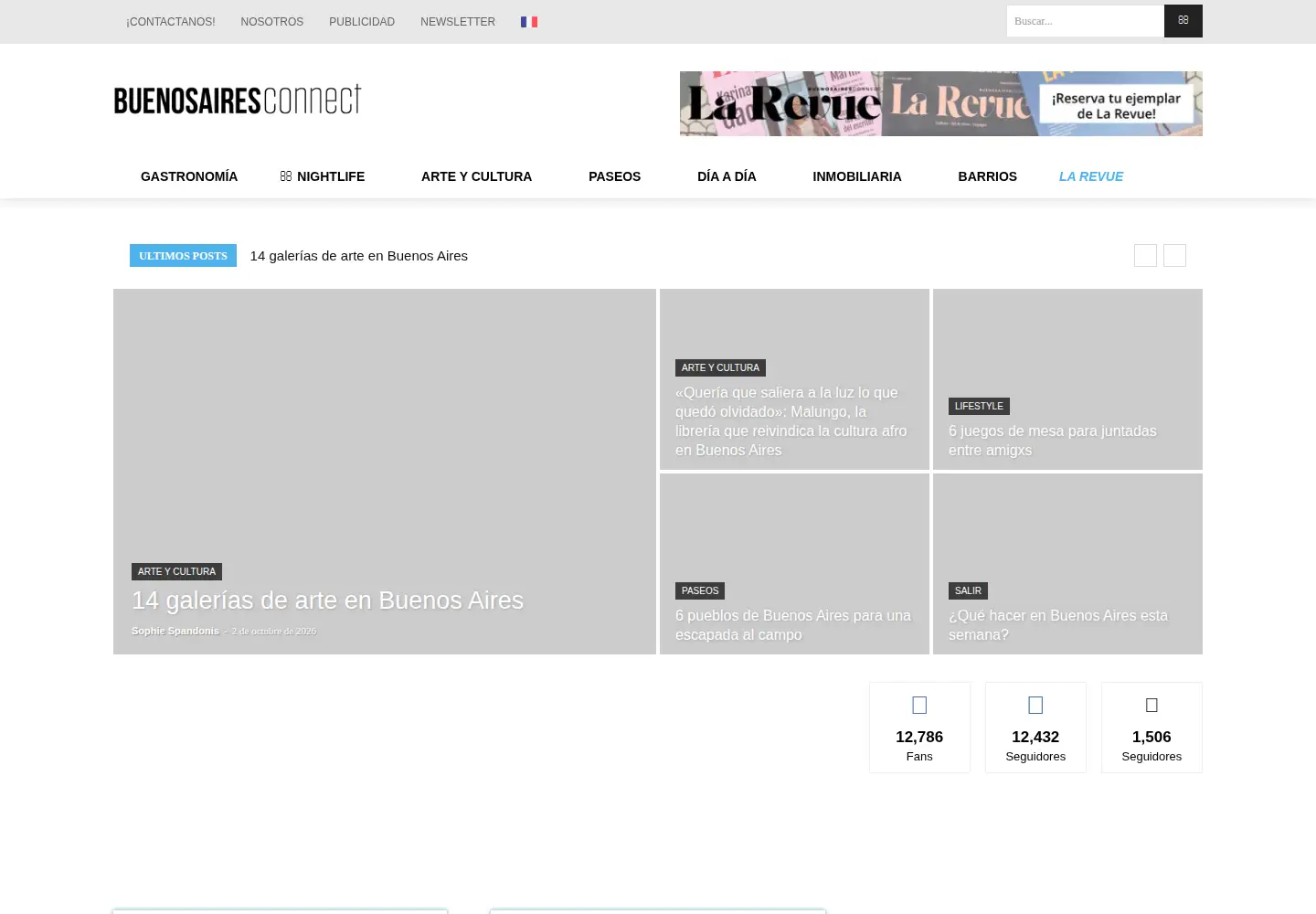Show previous post in ticker
The image size is (1316, 914).
1145,256
